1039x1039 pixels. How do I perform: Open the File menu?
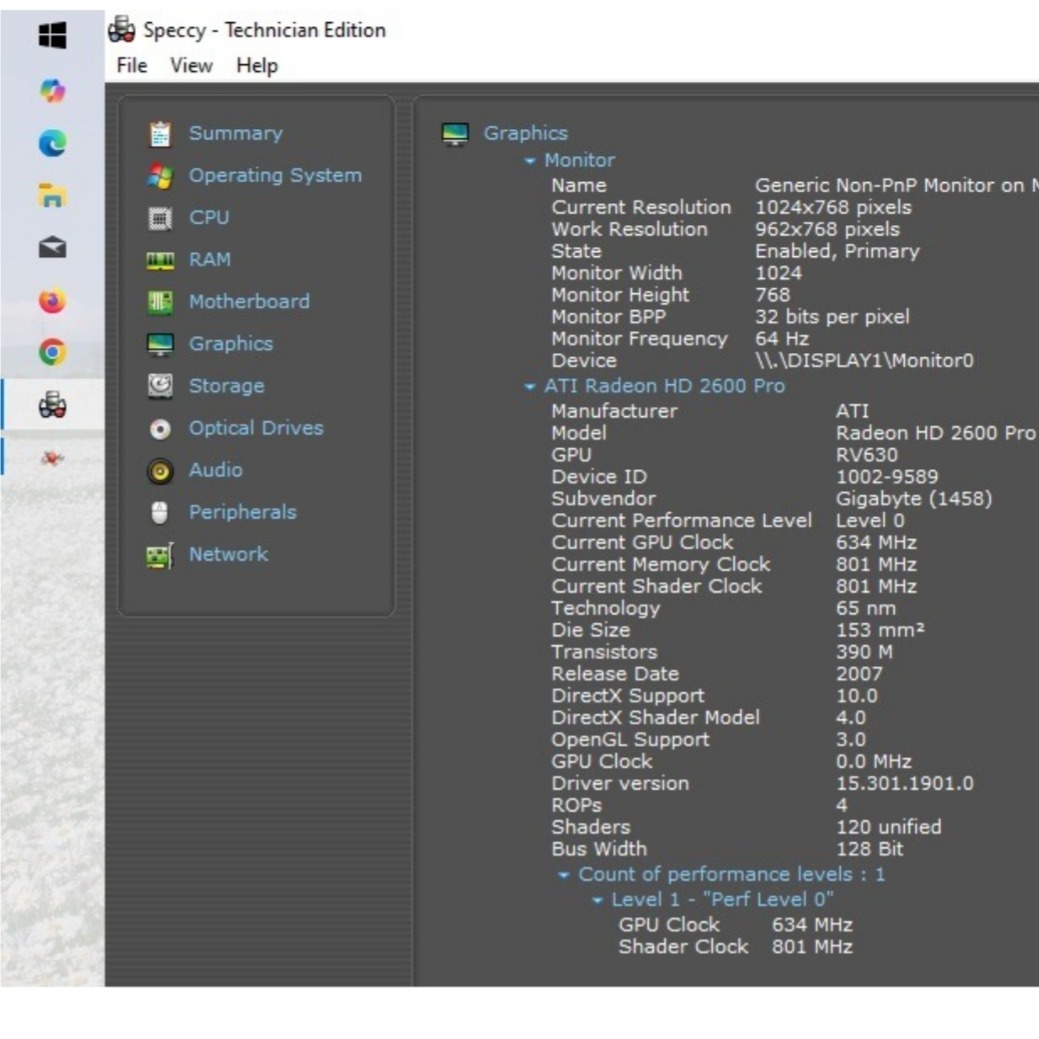tap(131, 66)
